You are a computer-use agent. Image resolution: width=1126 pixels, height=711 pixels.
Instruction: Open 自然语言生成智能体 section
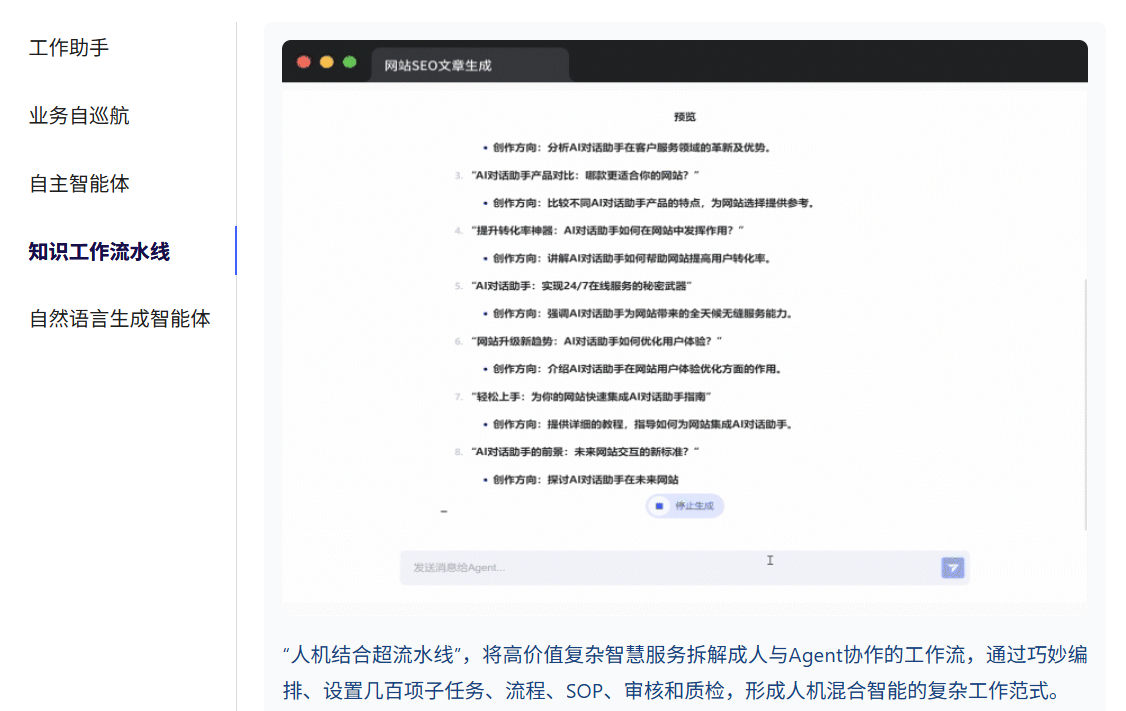click(120, 320)
